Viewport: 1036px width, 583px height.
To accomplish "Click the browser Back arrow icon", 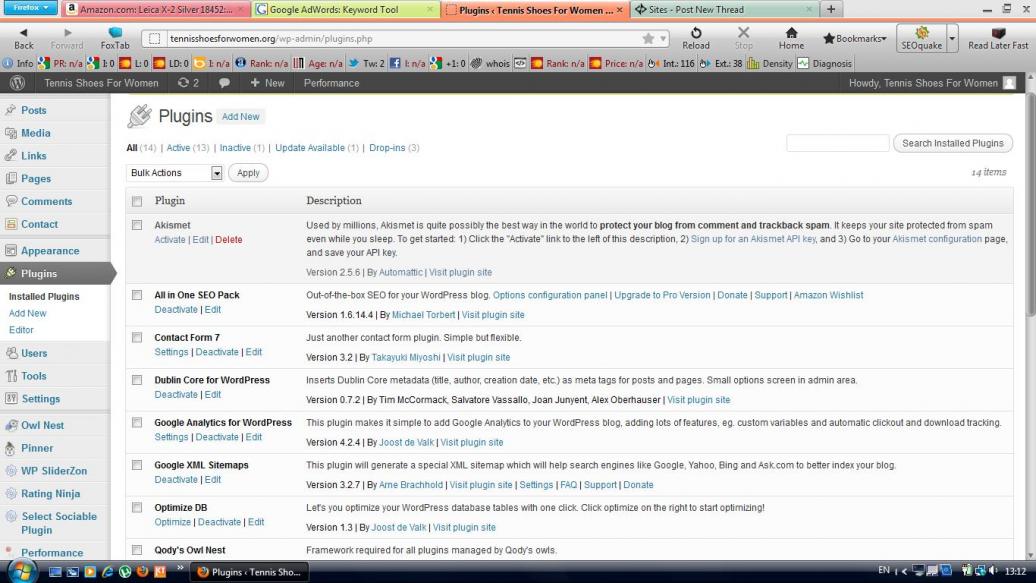I will (x=23, y=33).
